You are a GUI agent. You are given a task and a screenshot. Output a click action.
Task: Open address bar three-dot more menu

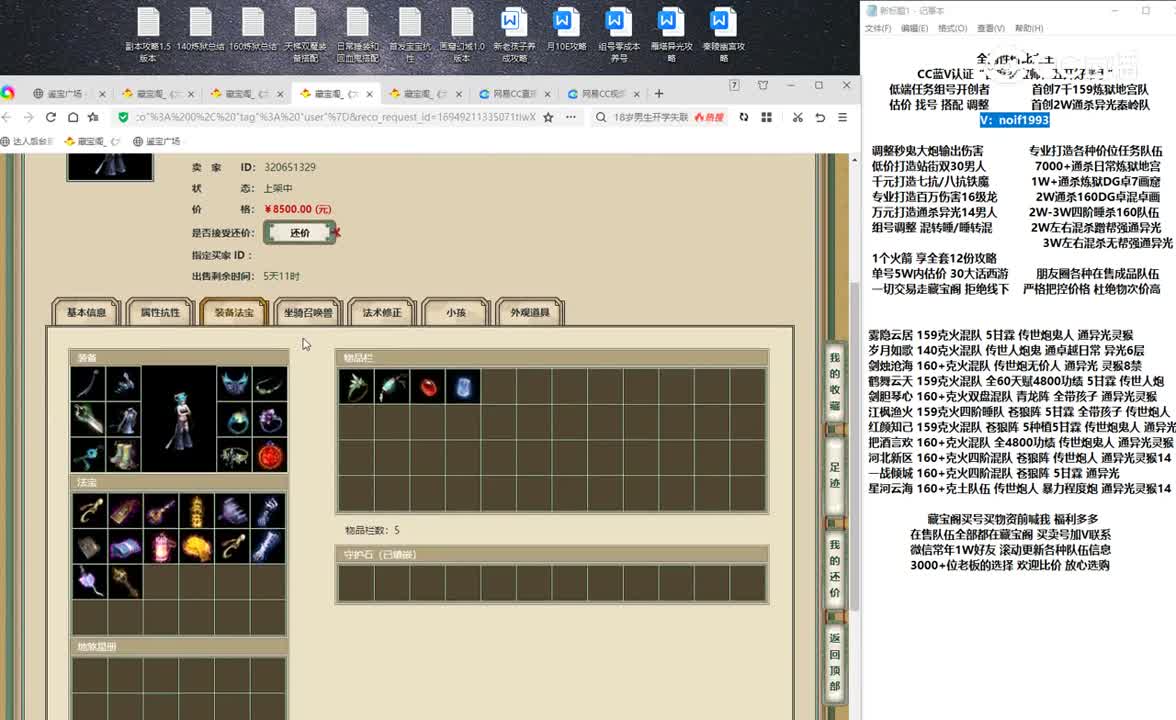572,117
